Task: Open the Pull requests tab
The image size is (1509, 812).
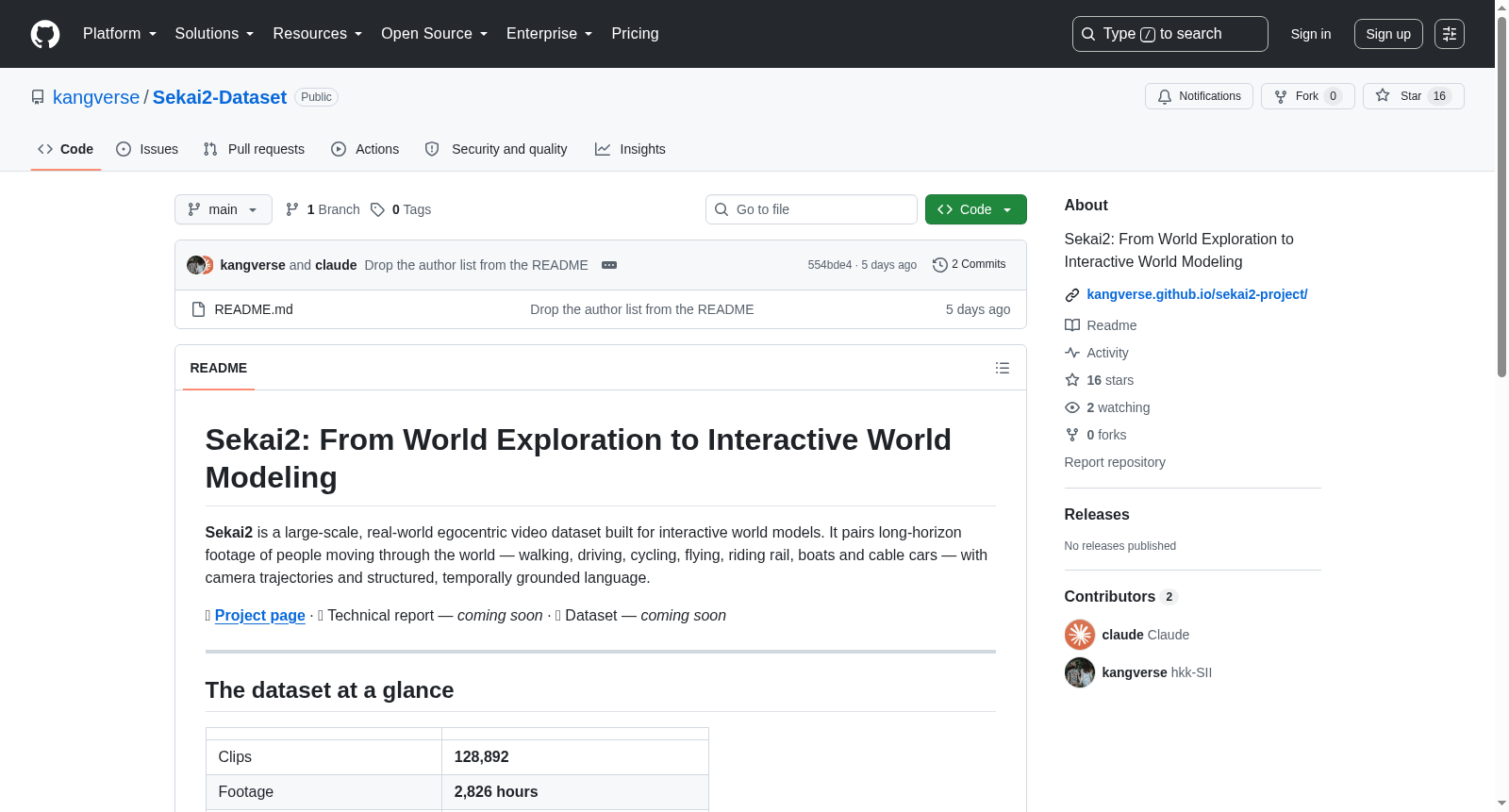Action: point(254,149)
